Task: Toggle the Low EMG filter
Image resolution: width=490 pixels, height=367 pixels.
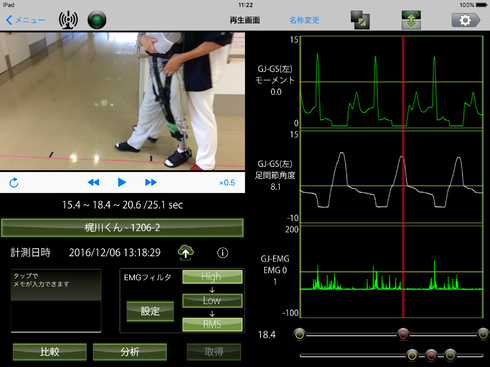Action: click(x=212, y=301)
